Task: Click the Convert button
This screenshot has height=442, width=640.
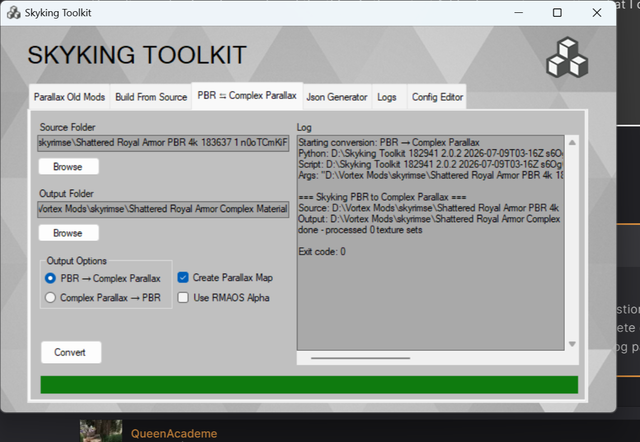Action: click(71, 352)
